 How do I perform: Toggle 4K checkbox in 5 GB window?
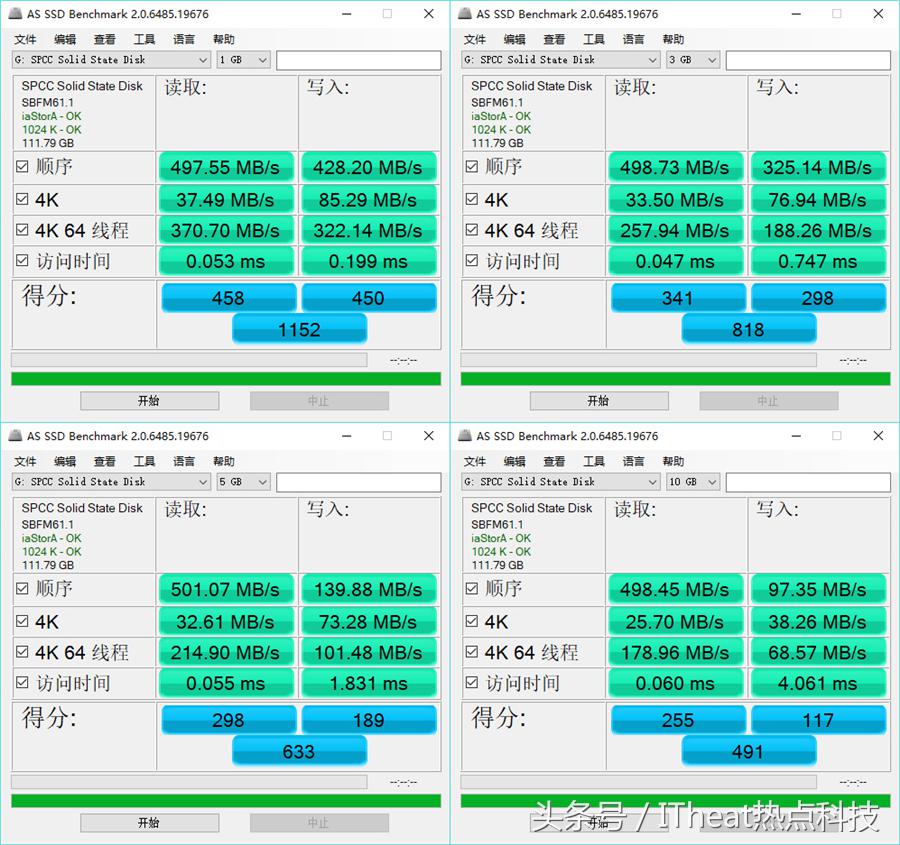[22, 621]
